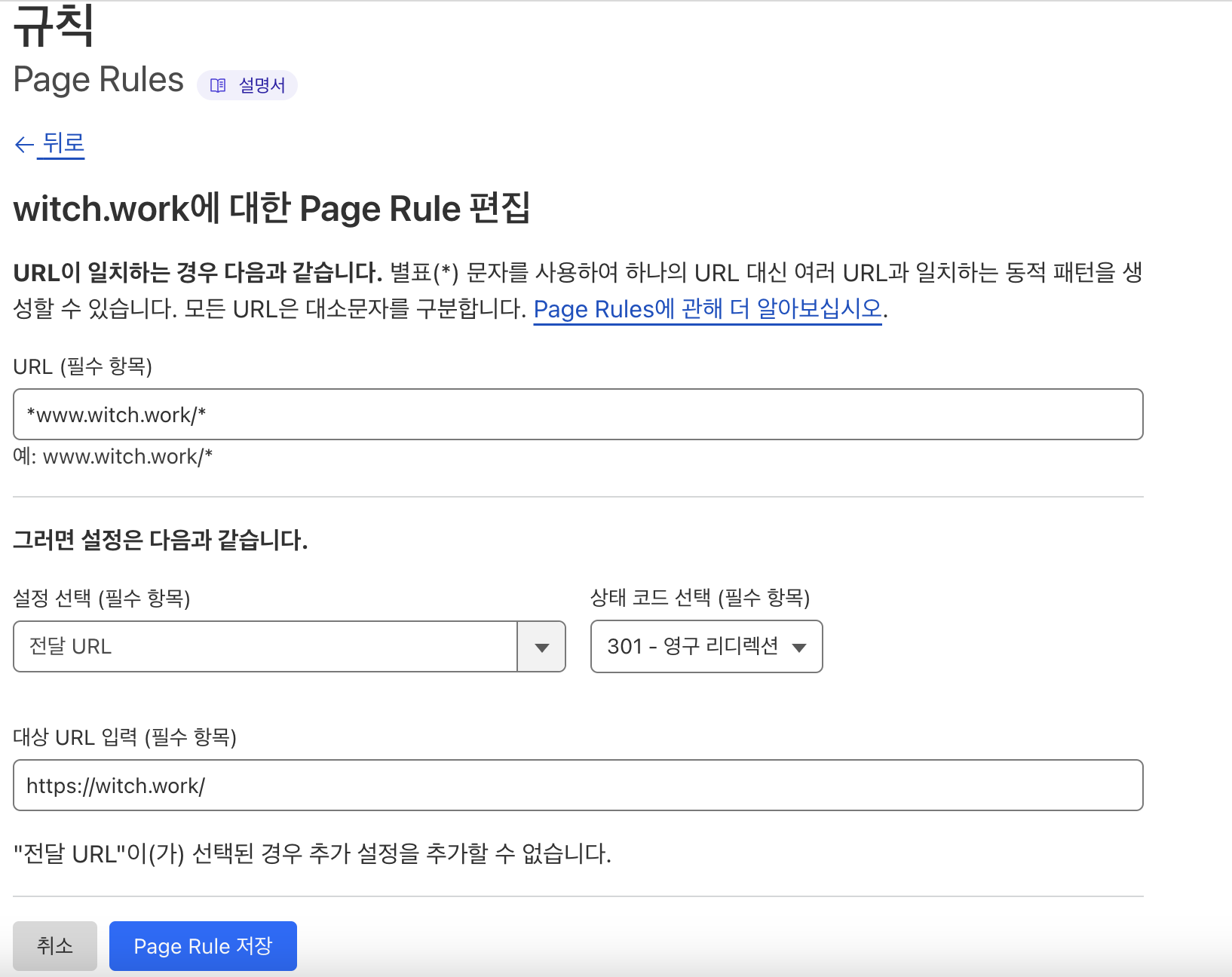Save using the Page Rule 저장 button
The height and width of the screenshot is (977, 1232).
pyautogui.click(x=203, y=945)
